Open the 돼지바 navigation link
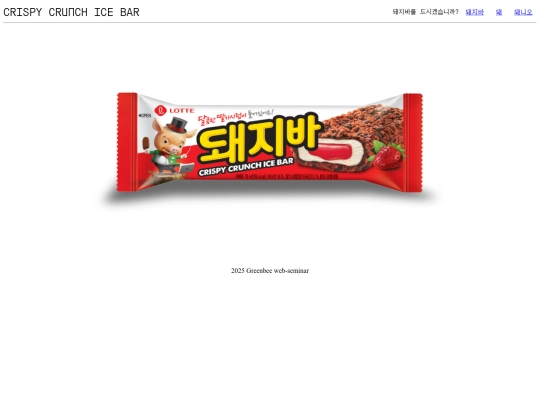 coord(475,12)
